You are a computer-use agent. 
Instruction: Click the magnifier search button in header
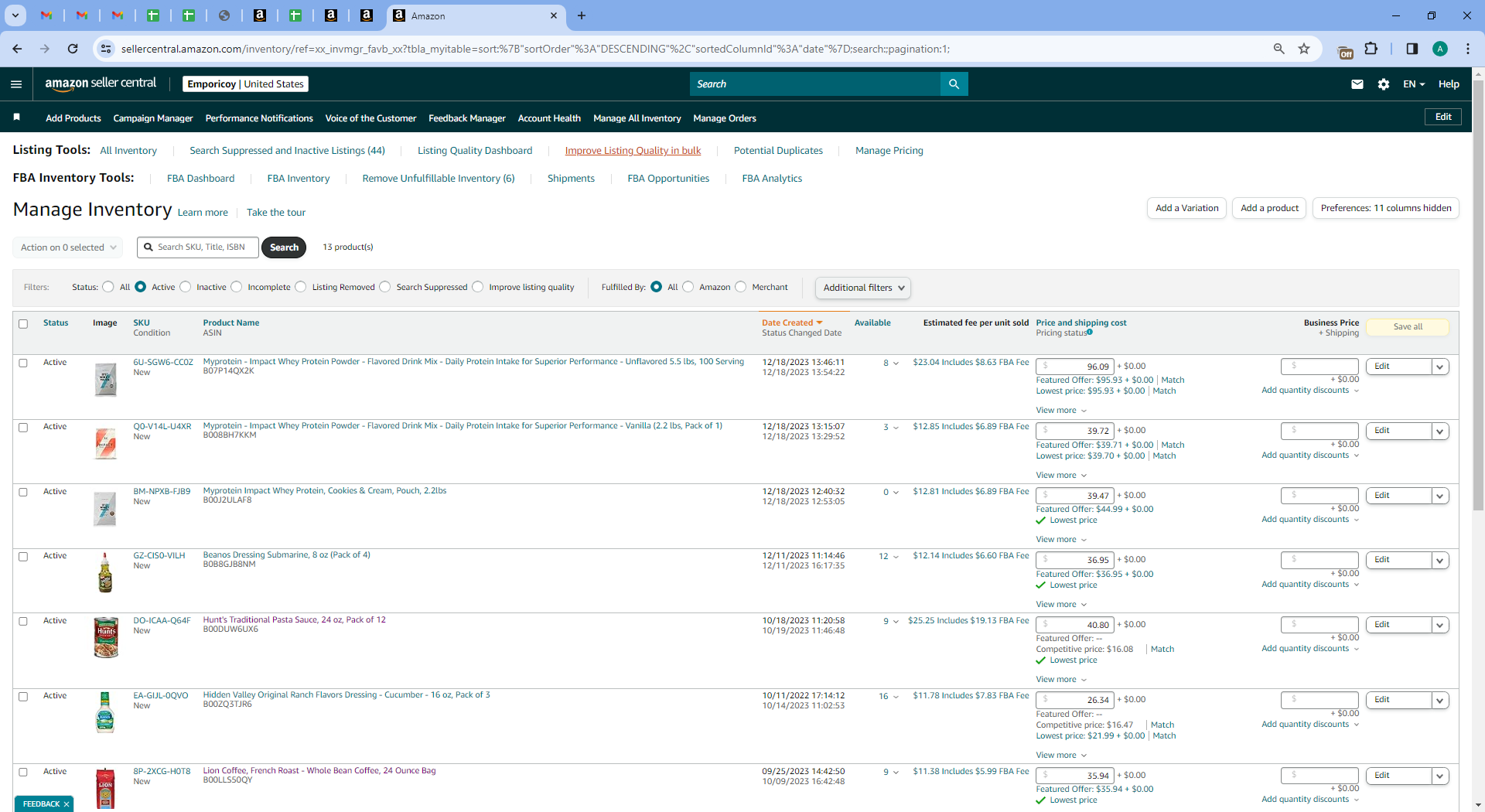(954, 84)
